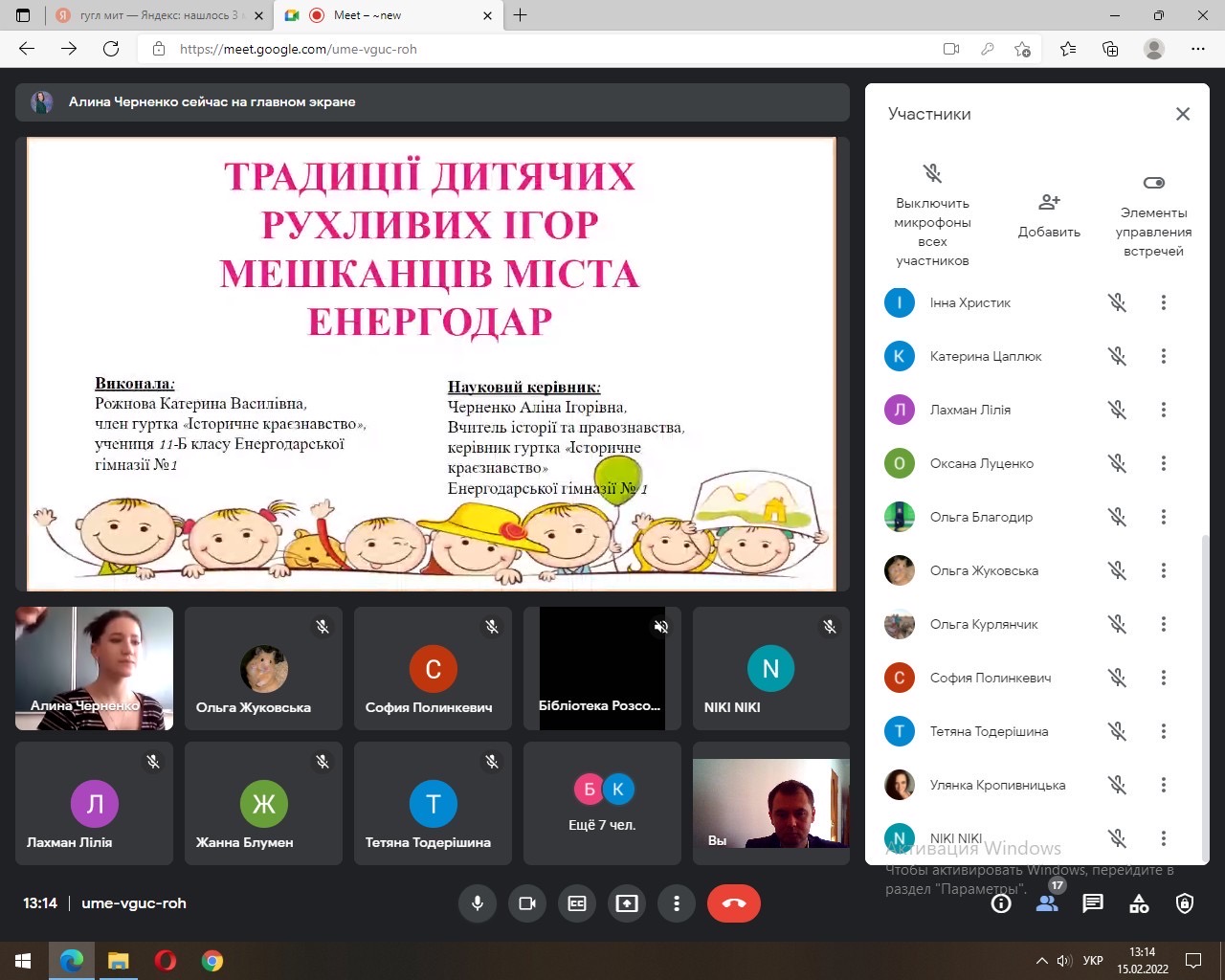Open the options menu for Інна Христик

(1164, 302)
